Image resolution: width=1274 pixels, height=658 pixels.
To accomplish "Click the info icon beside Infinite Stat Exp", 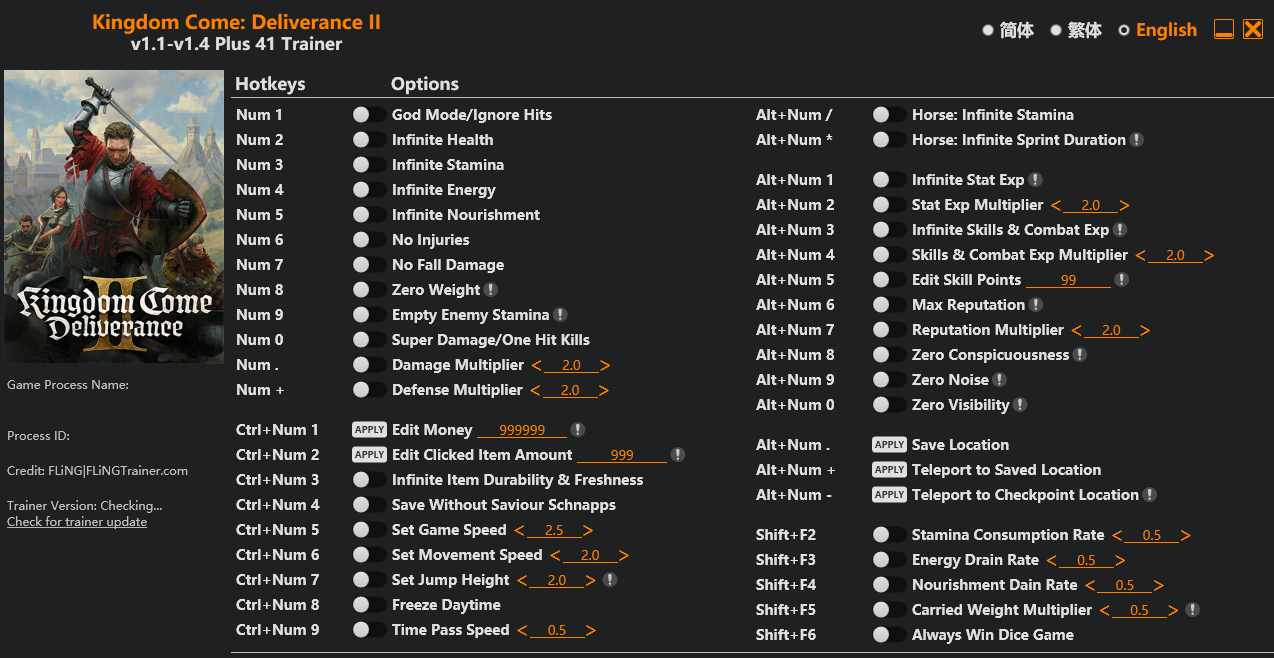I will tap(1036, 180).
